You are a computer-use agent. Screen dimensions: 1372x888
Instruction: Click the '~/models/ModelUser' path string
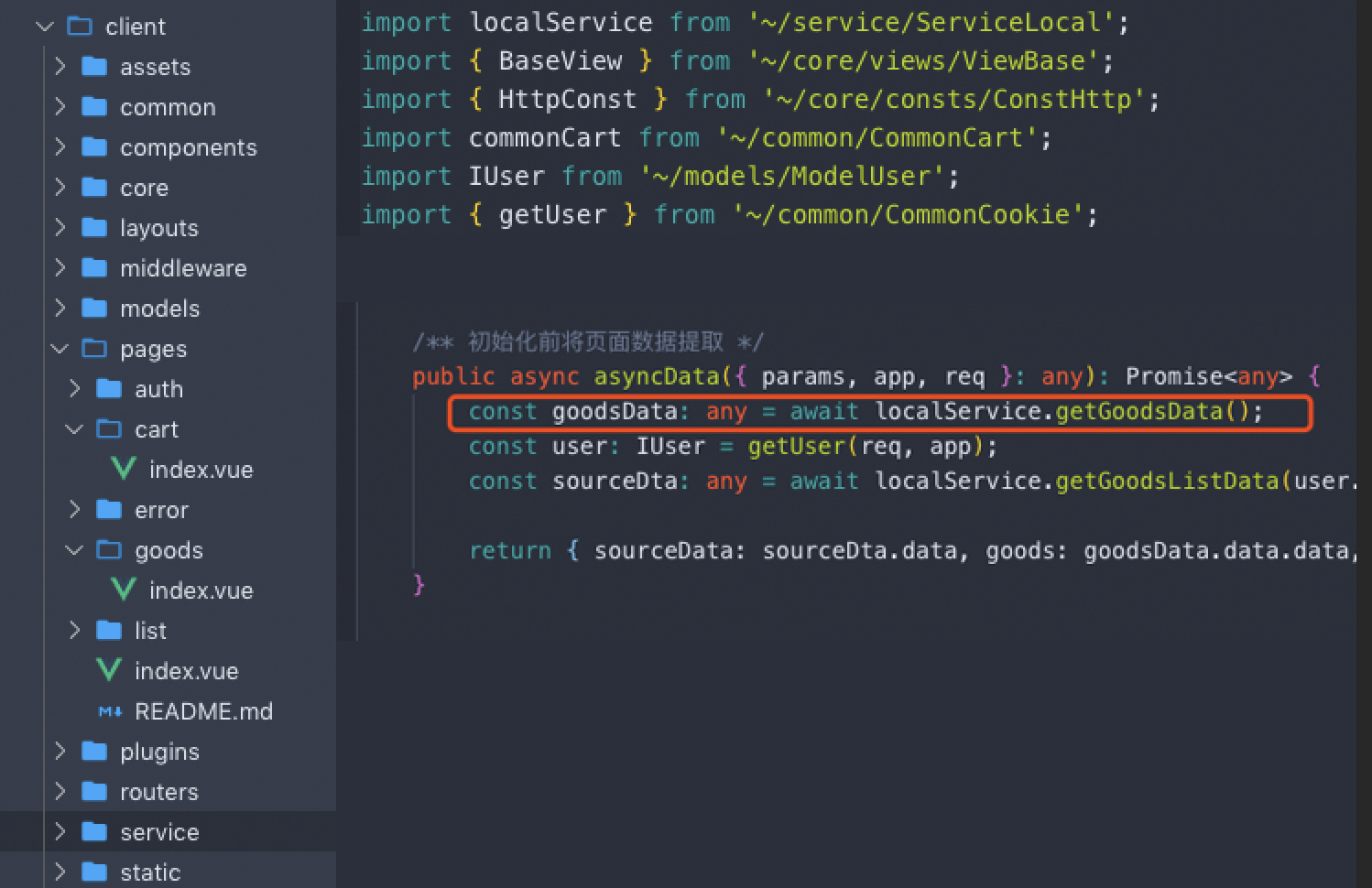pyautogui.click(x=793, y=177)
